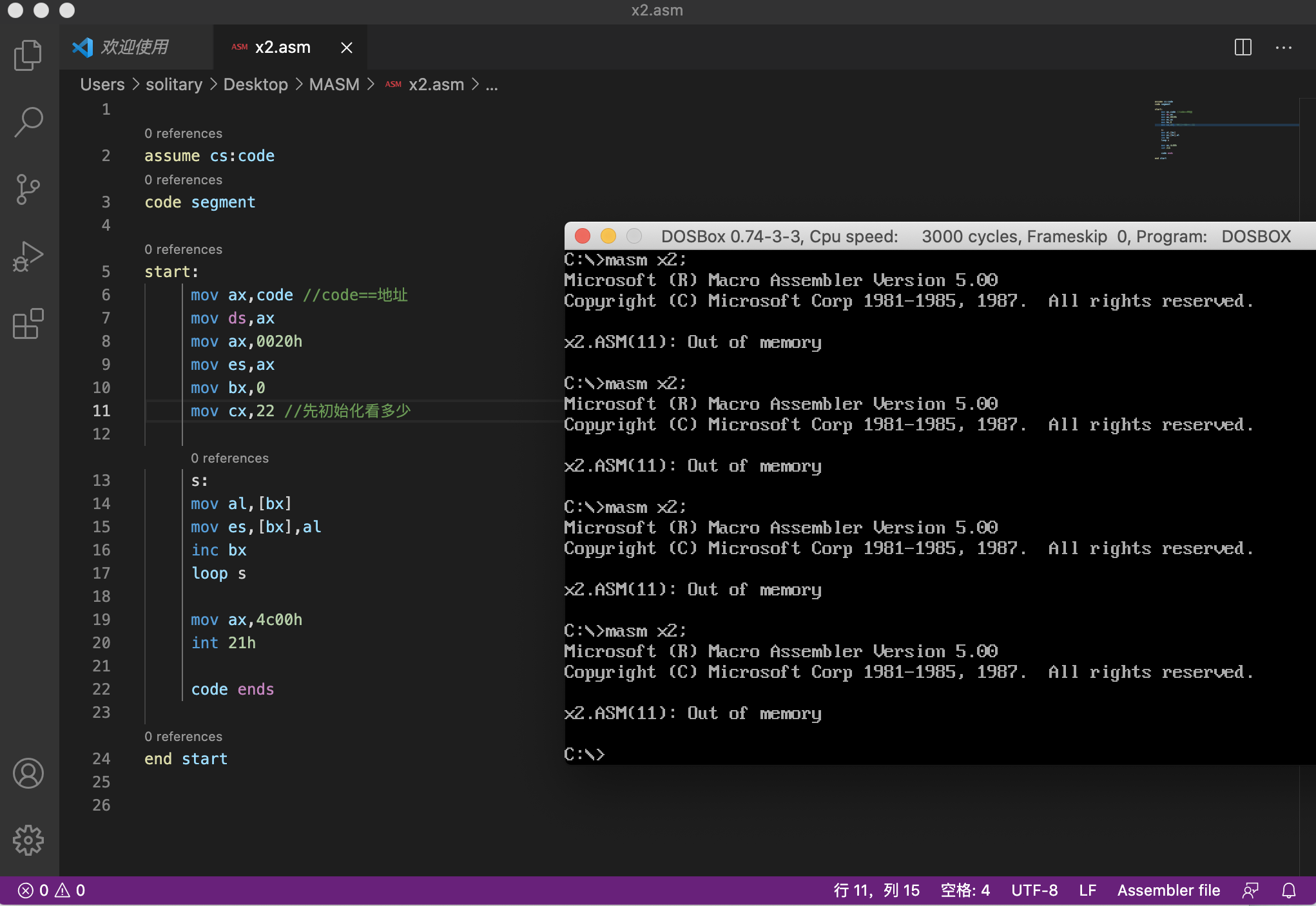The image size is (1316, 906).
Task: Click the 0 references lens above end start
Action: [183, 737]
